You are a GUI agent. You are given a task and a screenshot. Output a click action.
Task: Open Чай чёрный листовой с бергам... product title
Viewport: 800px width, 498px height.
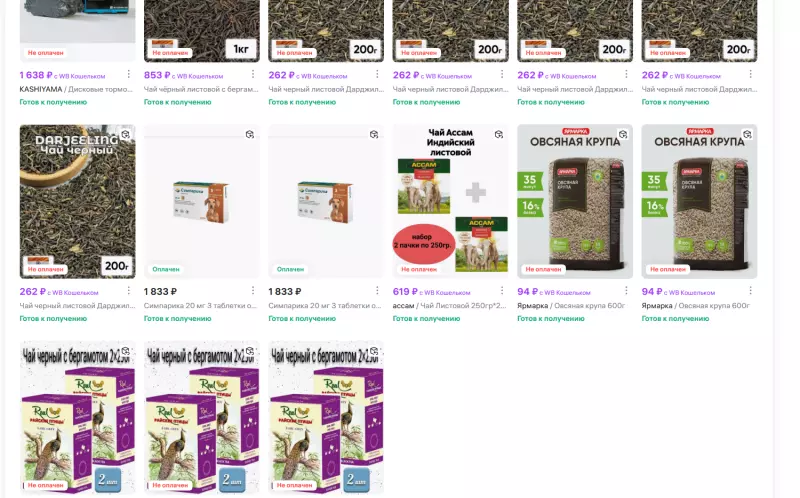tap(201, 89)
